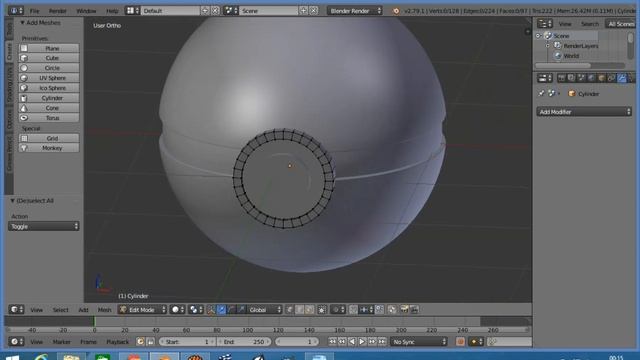Open proportional editing options
This screenshot has width=640, height=360.
click(x=338, y=310)
